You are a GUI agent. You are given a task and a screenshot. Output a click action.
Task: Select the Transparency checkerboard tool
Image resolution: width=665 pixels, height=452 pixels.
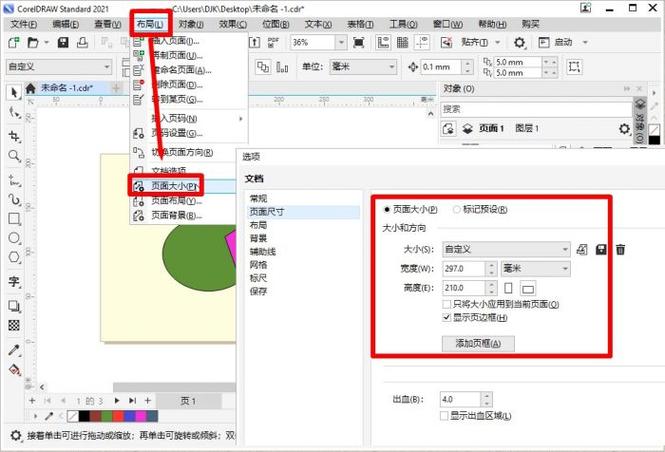coord(14,325)
